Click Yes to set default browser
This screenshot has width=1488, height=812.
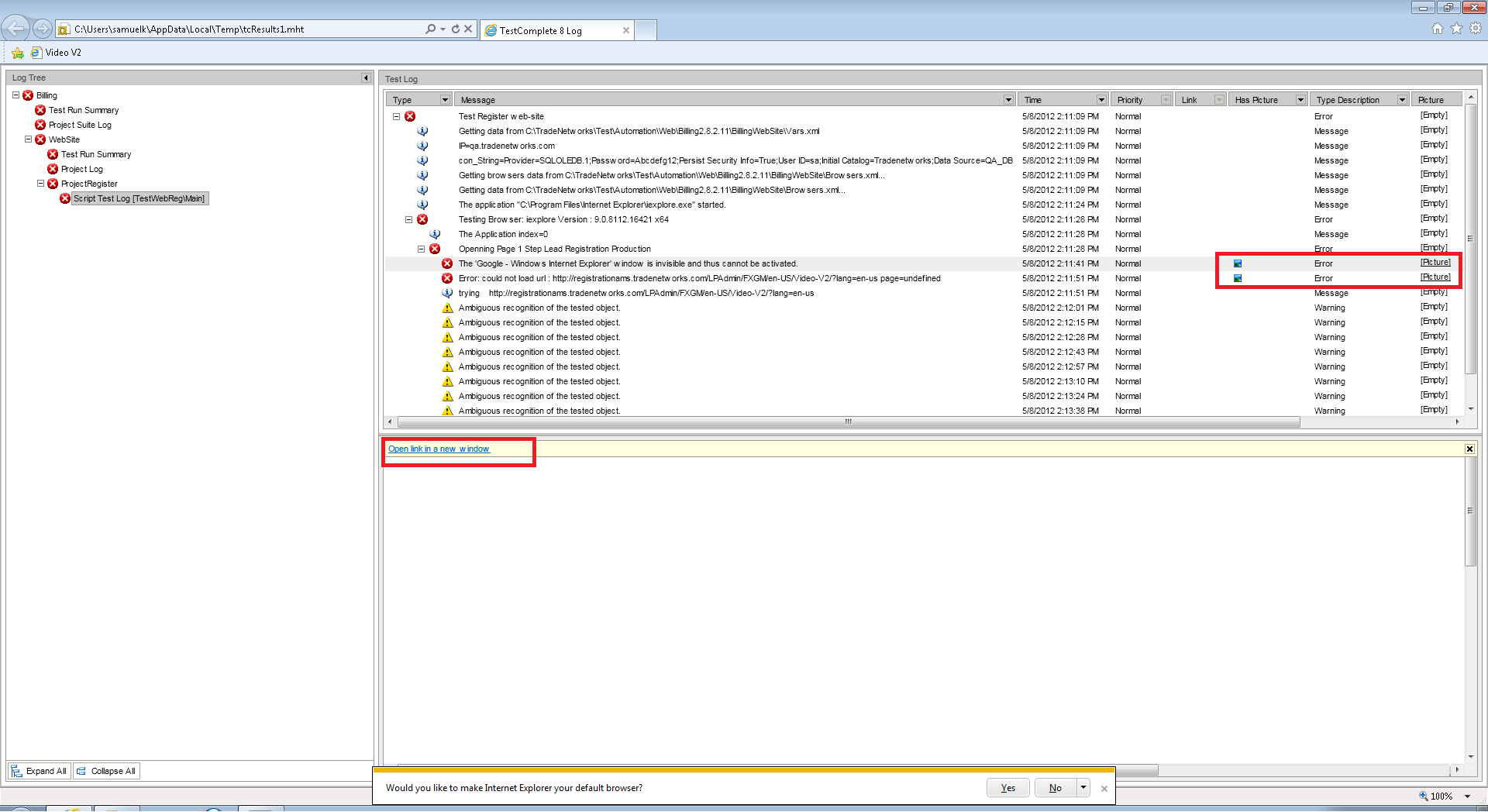(1007, 788)
